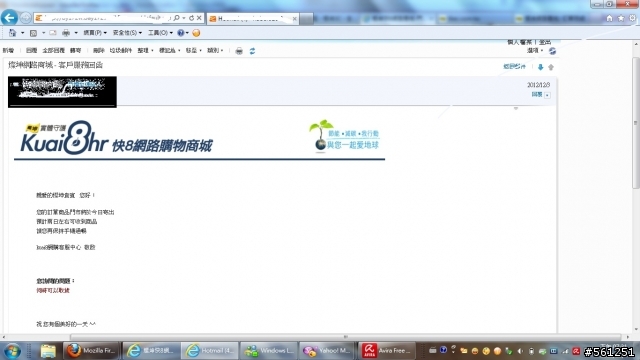Go back with the browser Back arrow
Screen dimensions: 640x360
(x=9, y=18)
